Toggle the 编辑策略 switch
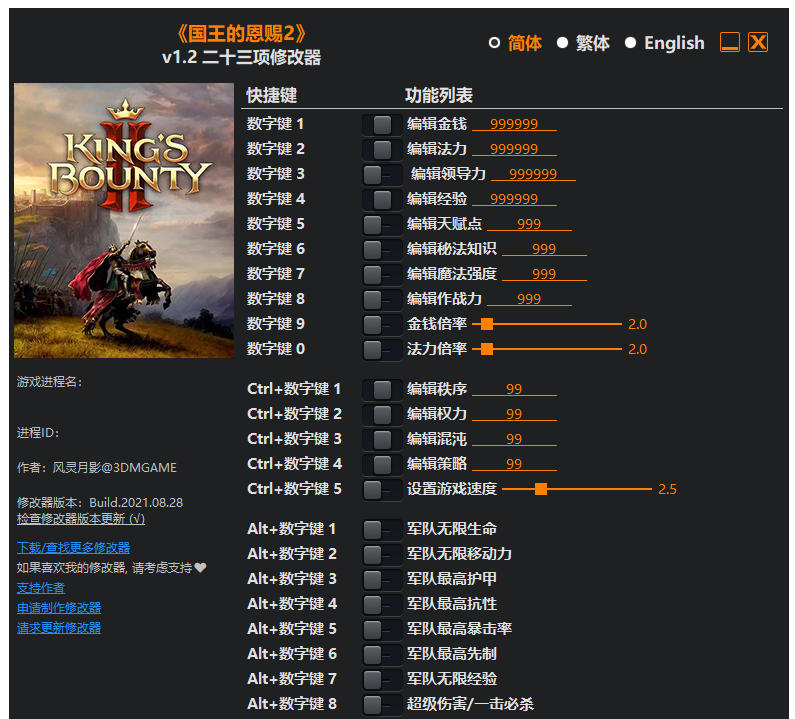The image size is (795, 719). pyautogui.click(x=382, y=464)
